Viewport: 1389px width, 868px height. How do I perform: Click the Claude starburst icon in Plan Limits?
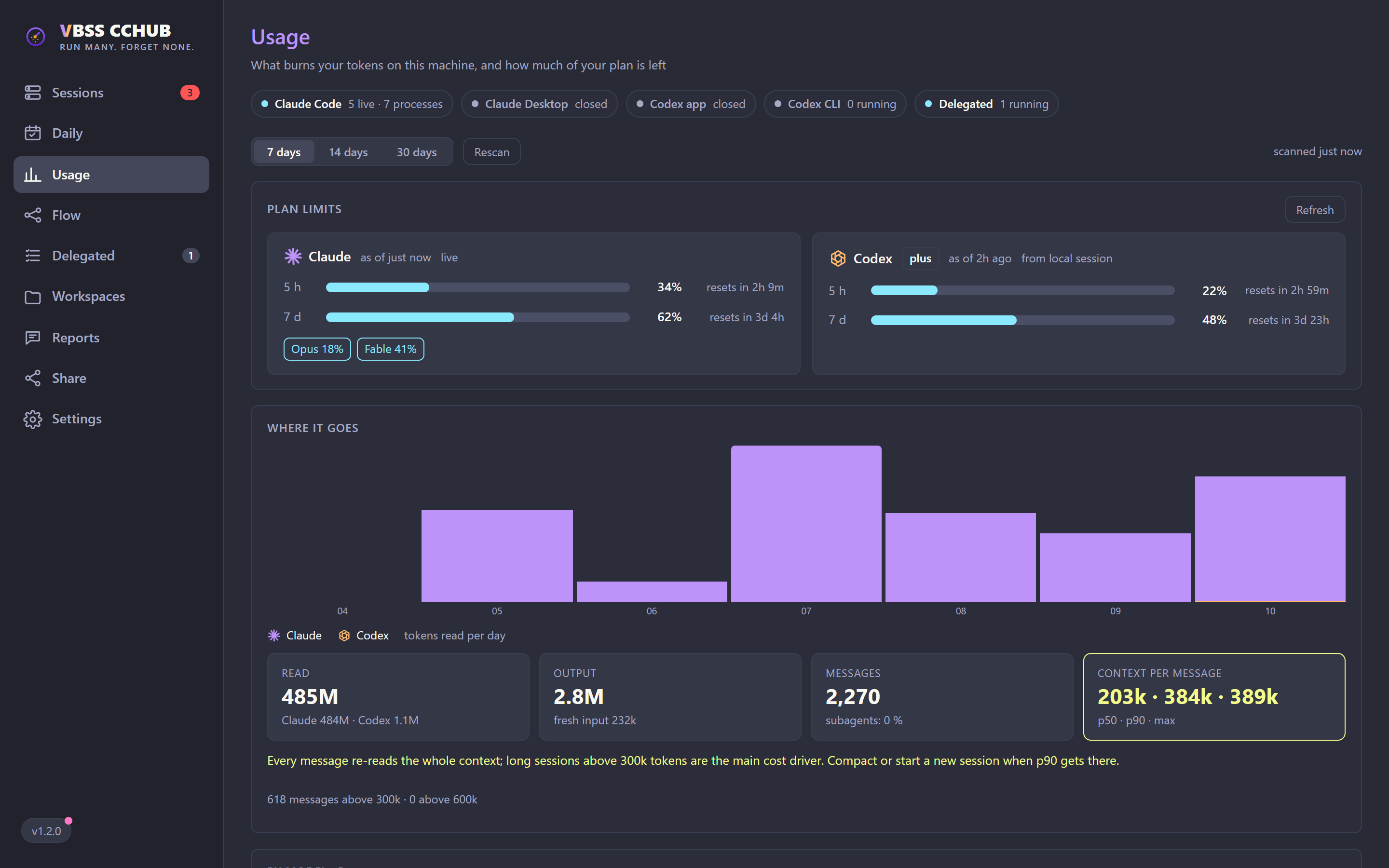293,257
